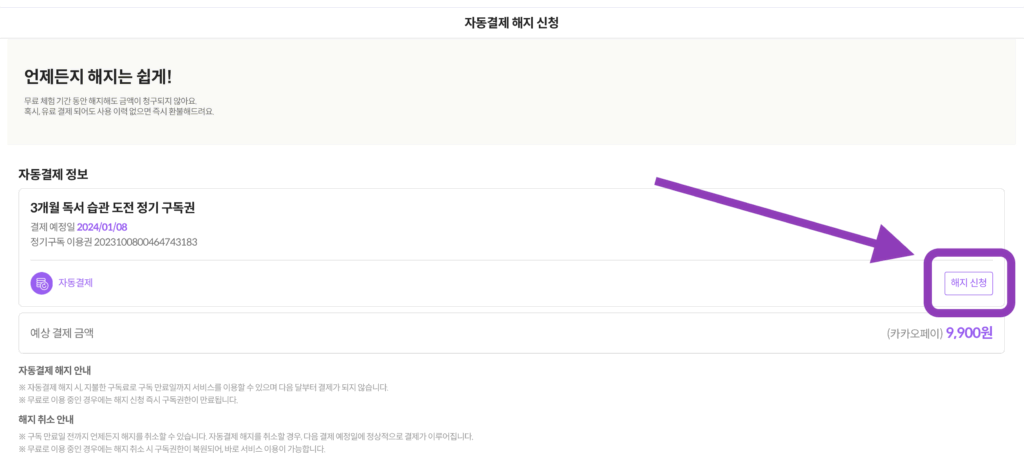1024x471 pixels.
Task: Click the 자동결제 해지 안내 heading
Action: (55, 371)
